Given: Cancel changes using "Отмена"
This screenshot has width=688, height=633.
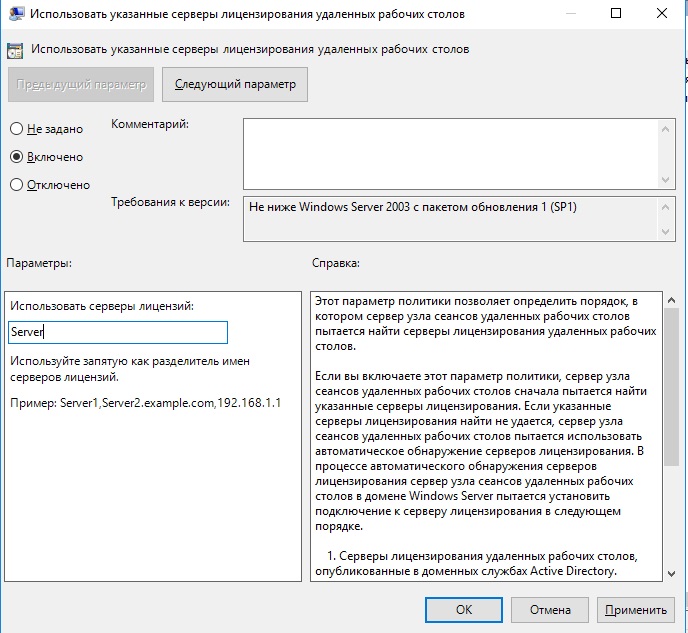Looking at the screenshot, I should point(550,609).
